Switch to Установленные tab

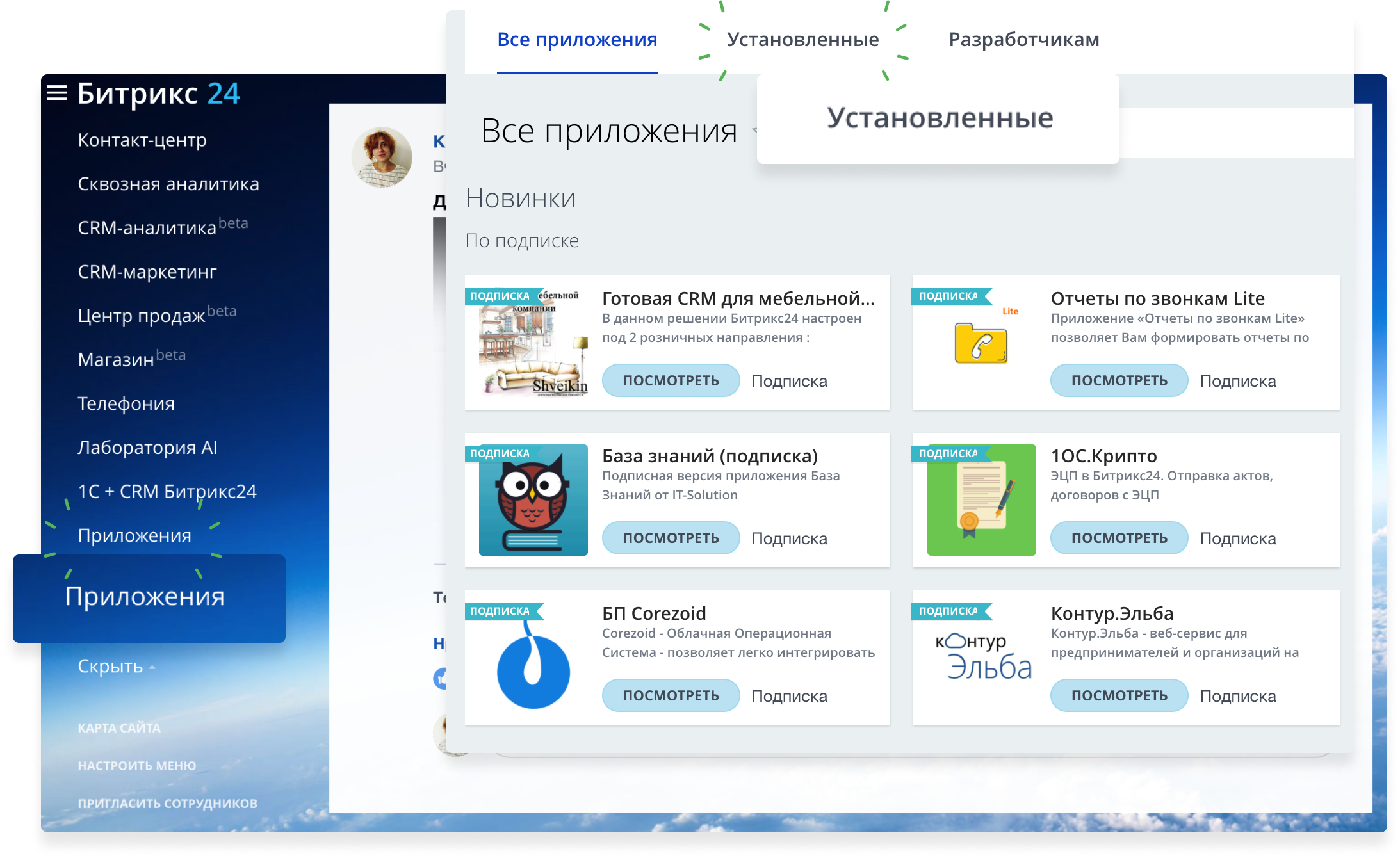[802, 40]
